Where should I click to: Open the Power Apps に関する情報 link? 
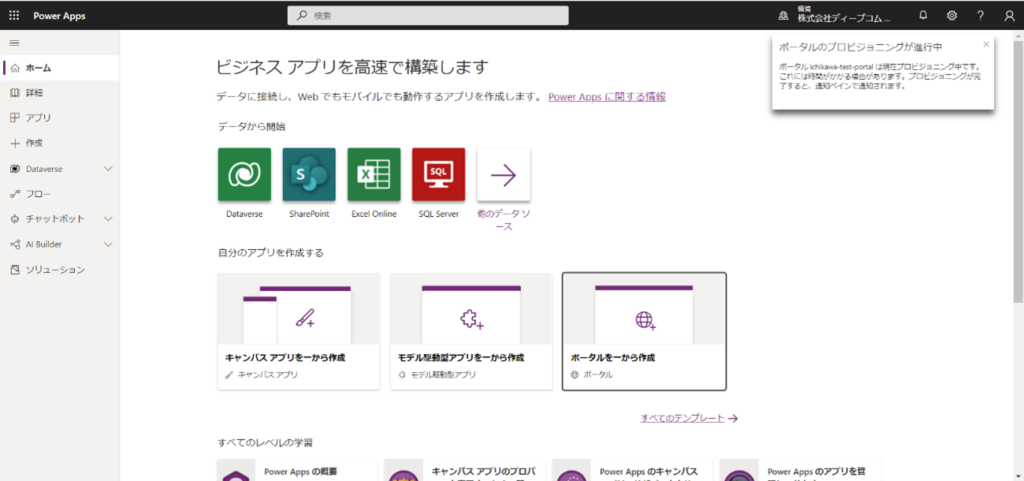pos(606,97)
